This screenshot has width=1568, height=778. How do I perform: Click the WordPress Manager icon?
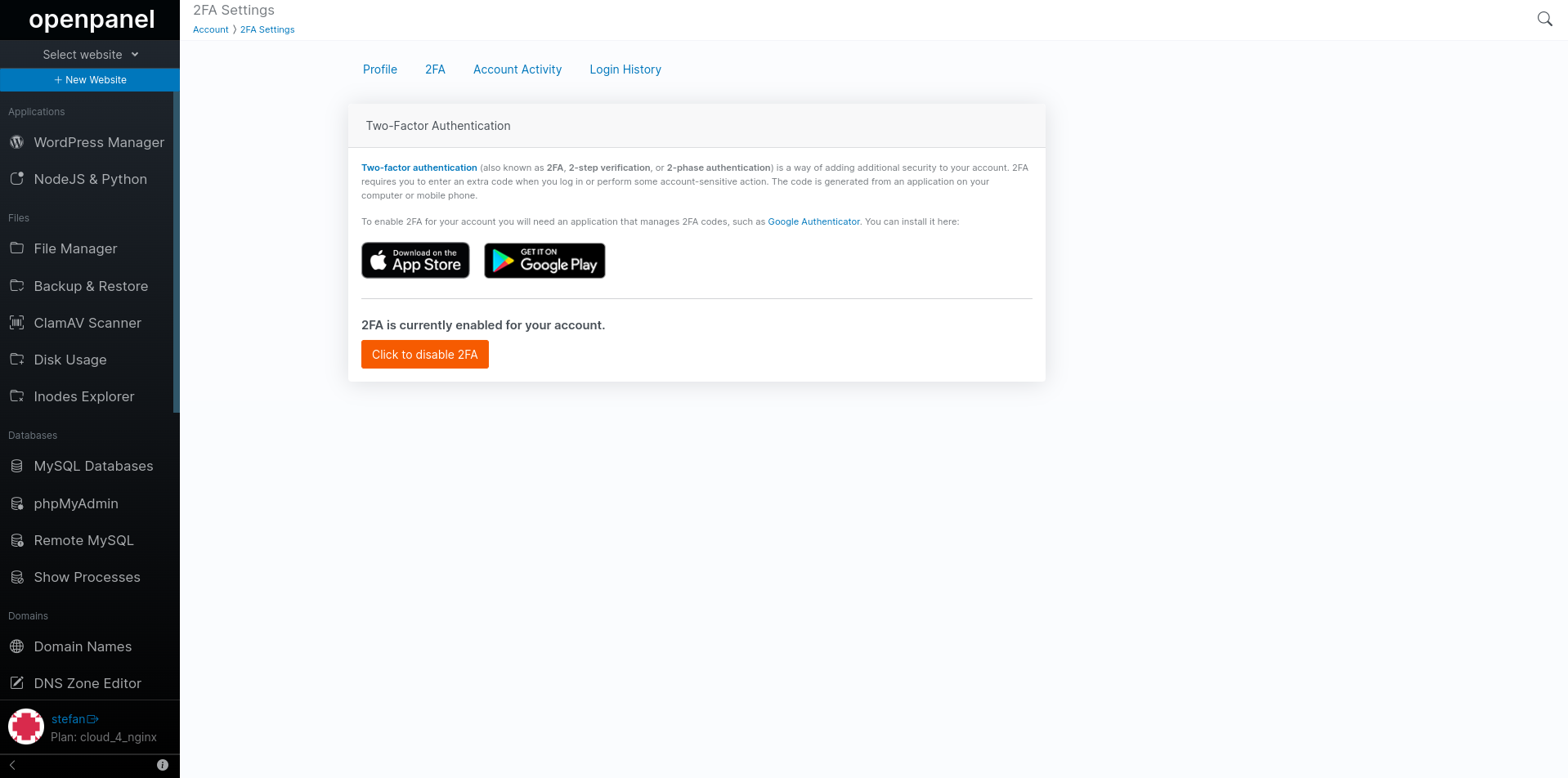[16, 142]
